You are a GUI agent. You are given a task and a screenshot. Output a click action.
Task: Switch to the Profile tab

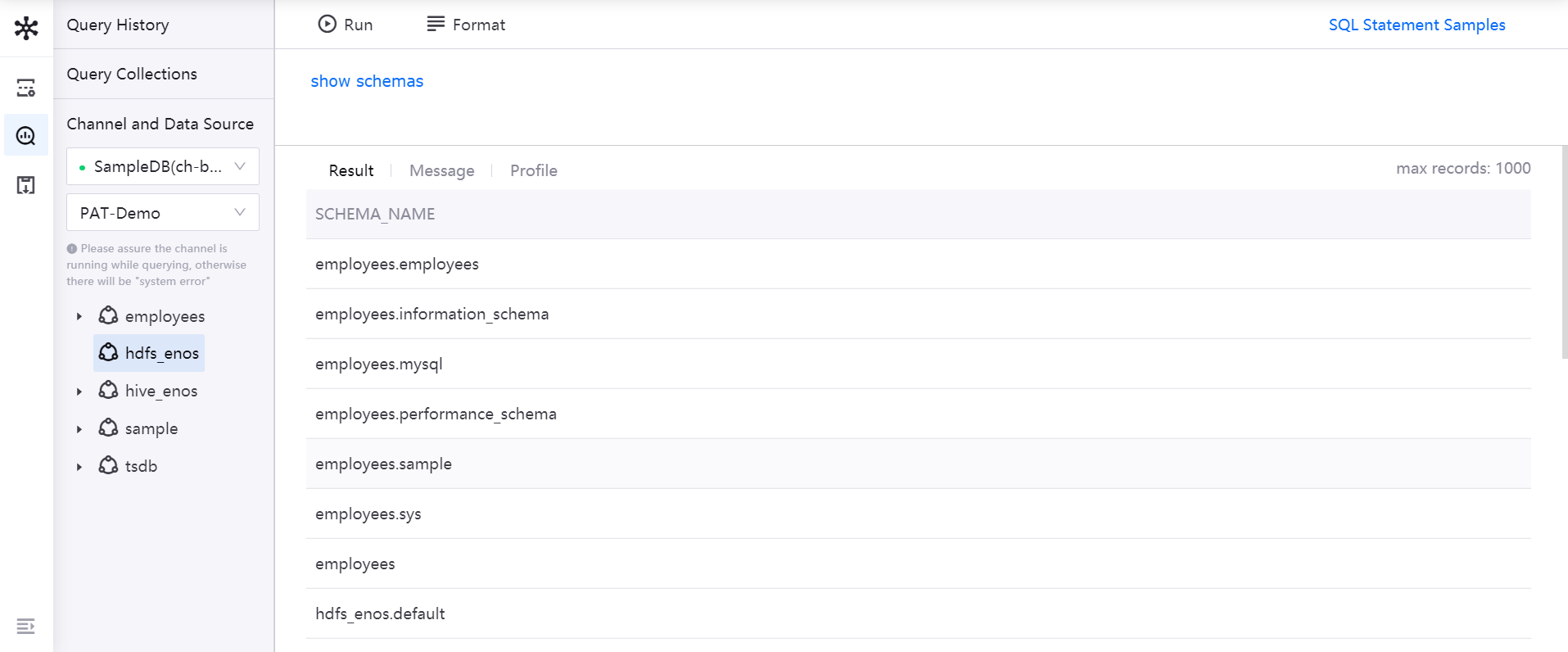[x=534, y=170]
